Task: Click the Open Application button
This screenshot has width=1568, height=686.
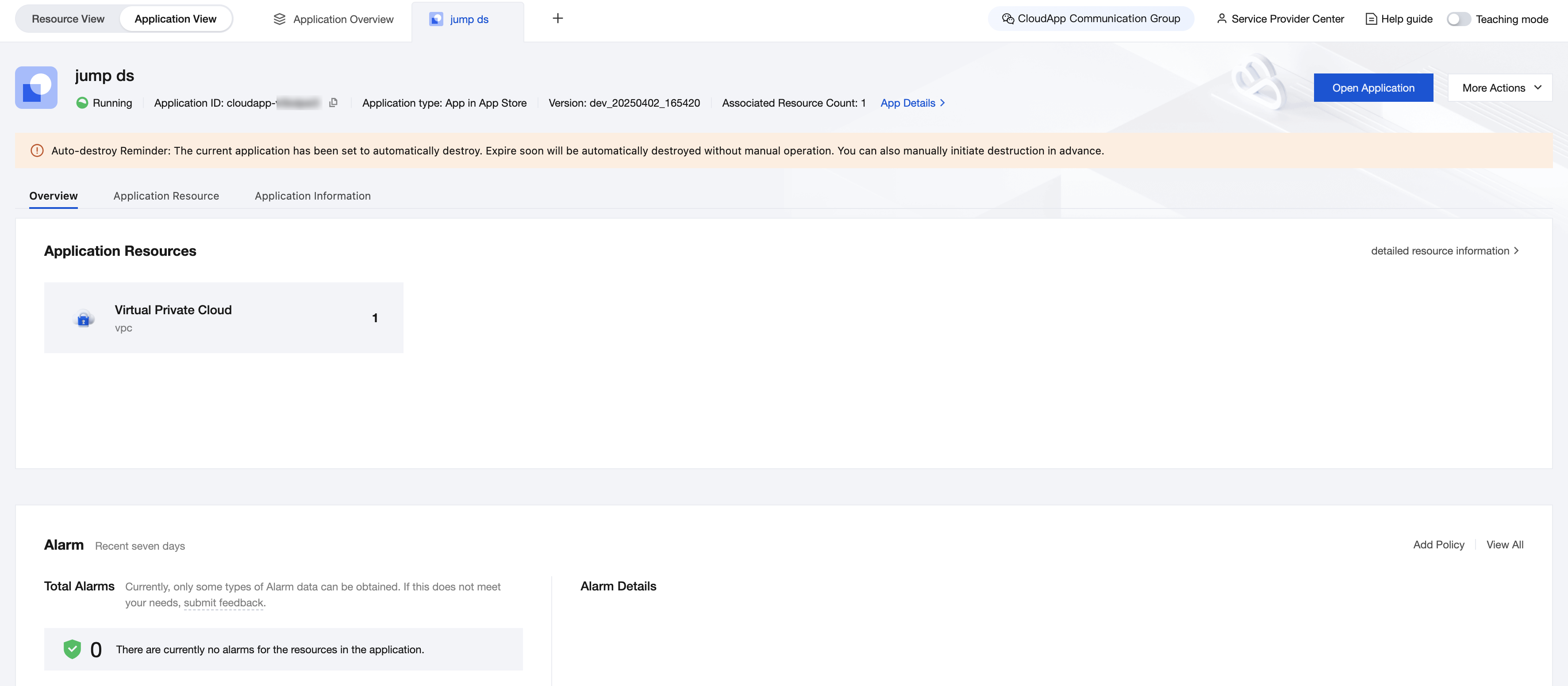Action: click(1372, 88)
